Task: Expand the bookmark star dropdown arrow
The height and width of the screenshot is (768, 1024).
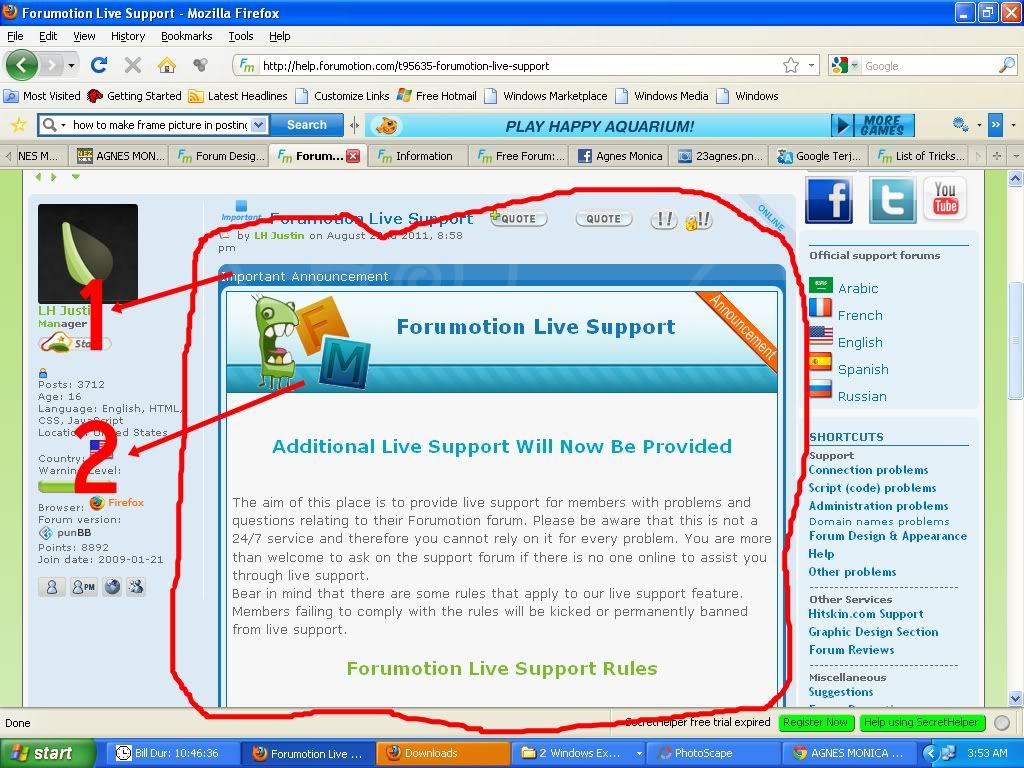Action: click(810, 65)
